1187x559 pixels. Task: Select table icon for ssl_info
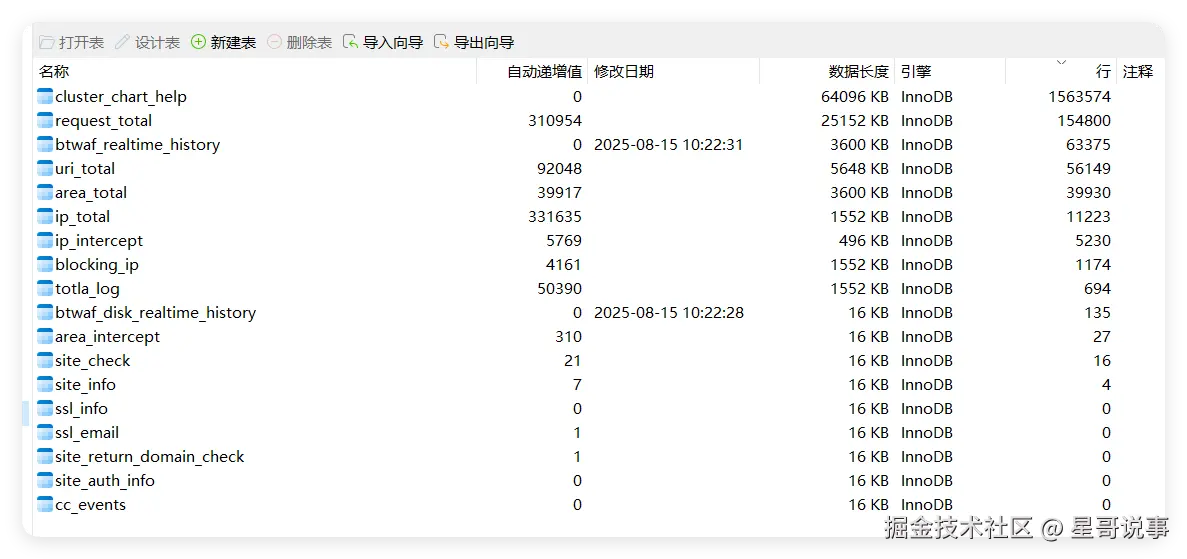click(45, 409)
